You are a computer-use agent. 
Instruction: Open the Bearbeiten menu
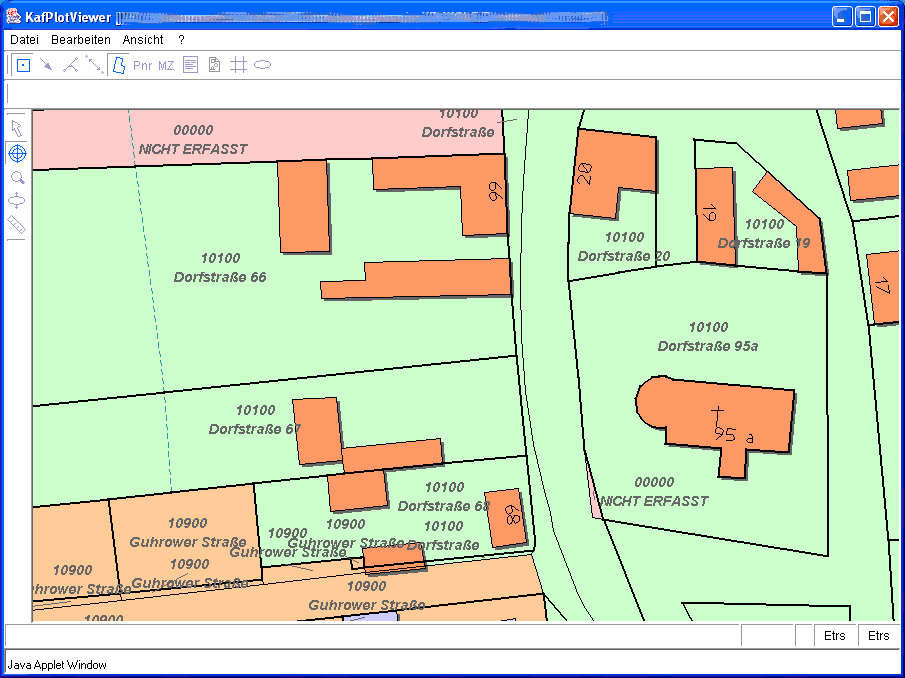[81, 40]
